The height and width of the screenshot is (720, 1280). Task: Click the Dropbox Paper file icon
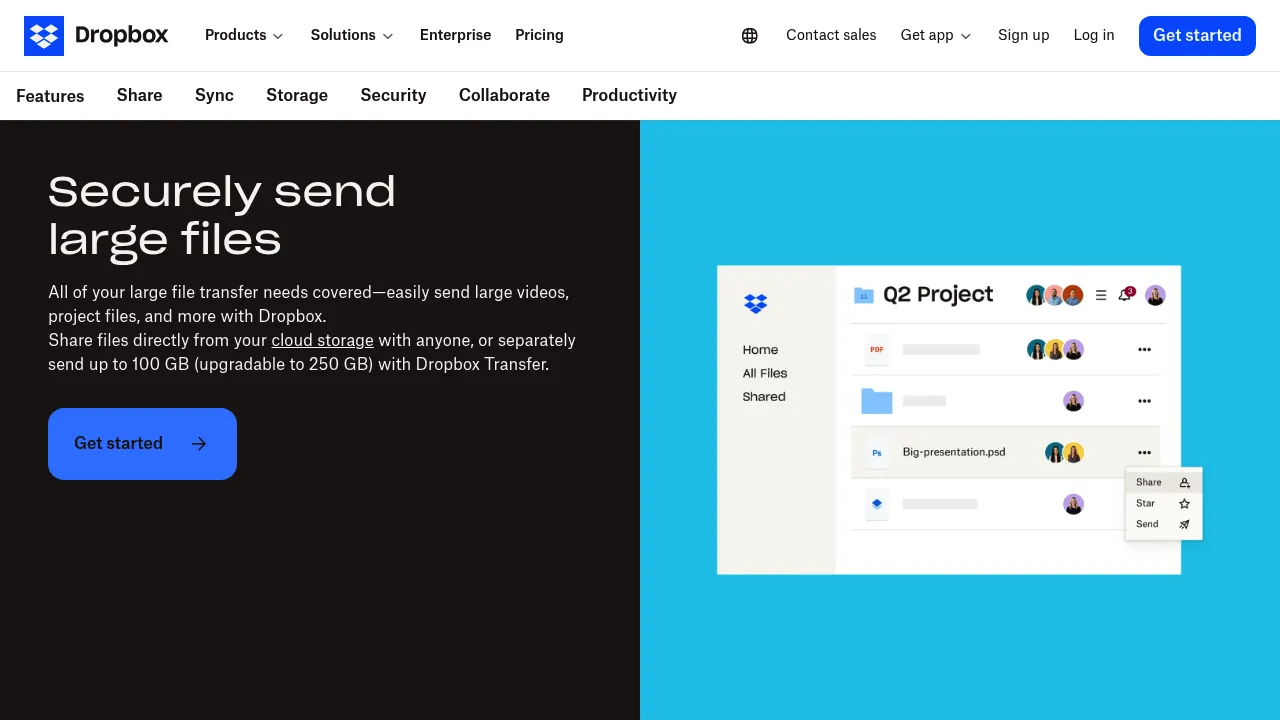pos(877,504)
